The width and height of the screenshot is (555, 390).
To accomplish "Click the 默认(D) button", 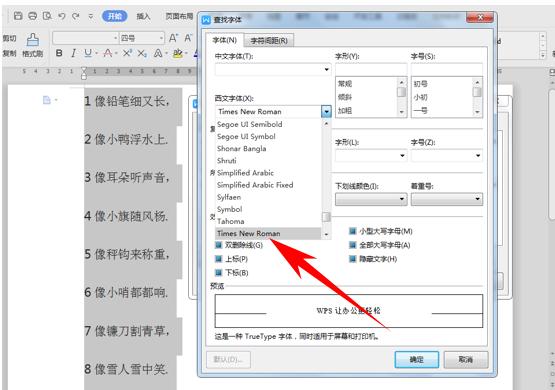I will (x=228, y=360).
